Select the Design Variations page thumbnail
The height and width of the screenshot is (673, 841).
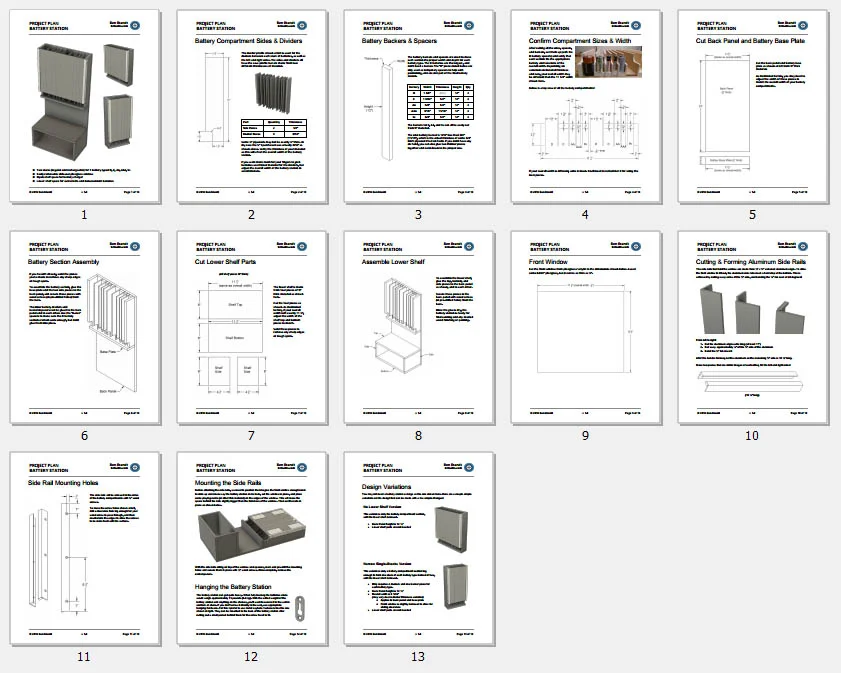[419, 545]
